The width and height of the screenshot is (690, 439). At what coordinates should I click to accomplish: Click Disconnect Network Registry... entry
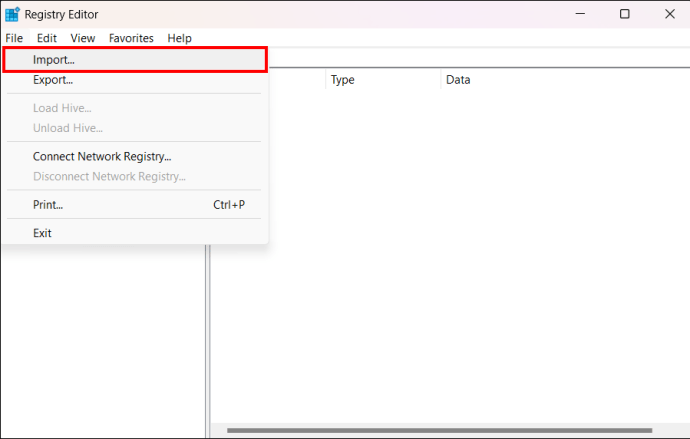pyautogui.click(x=135, y=176)
